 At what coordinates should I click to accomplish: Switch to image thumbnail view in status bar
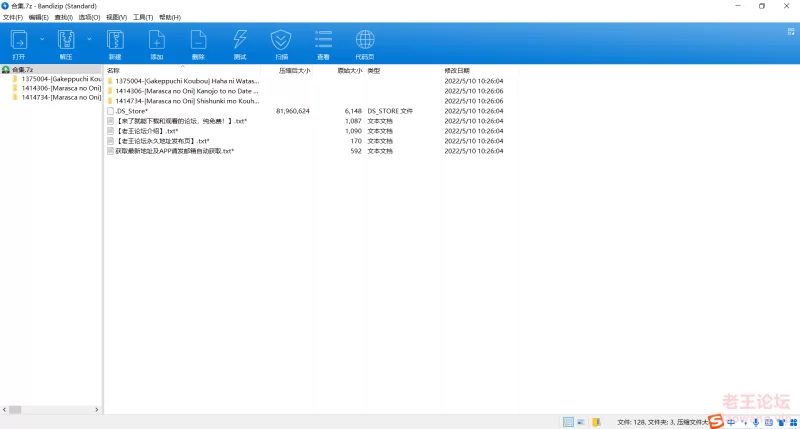(581, 422)
